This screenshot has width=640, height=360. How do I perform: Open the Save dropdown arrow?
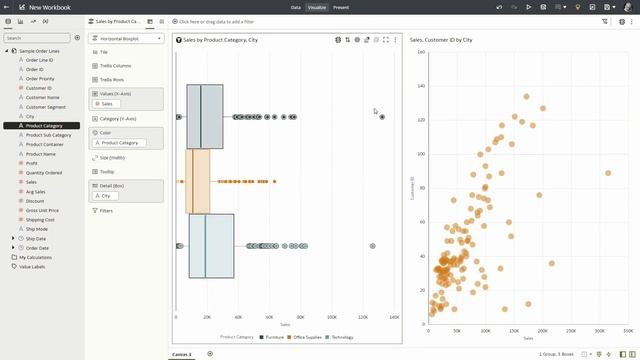614,7
